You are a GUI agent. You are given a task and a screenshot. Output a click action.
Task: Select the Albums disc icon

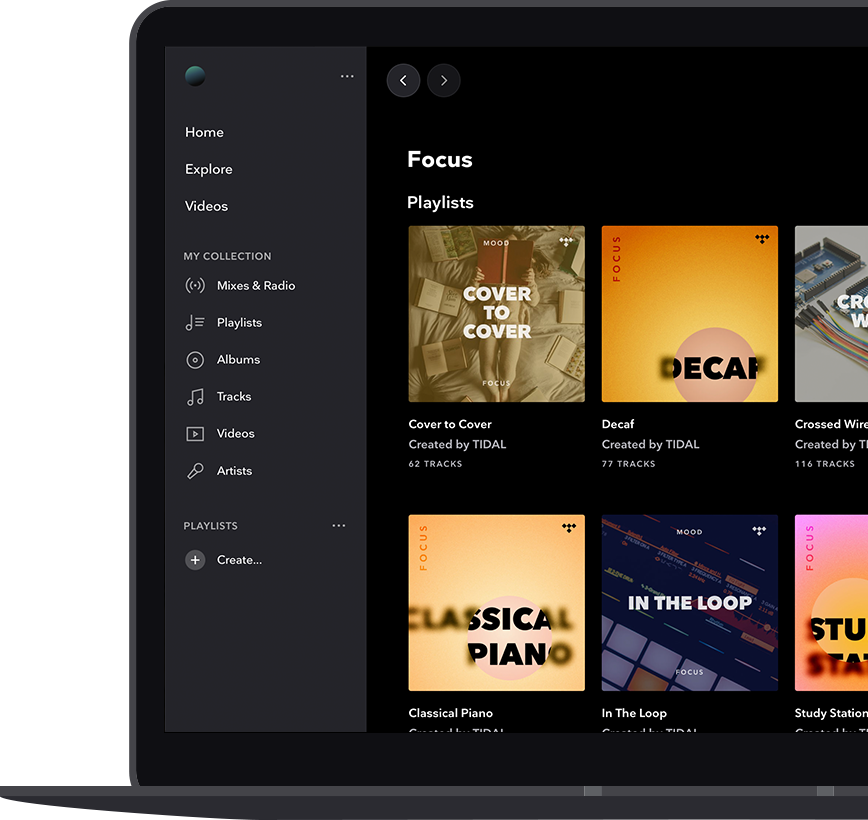click(195, 360)
